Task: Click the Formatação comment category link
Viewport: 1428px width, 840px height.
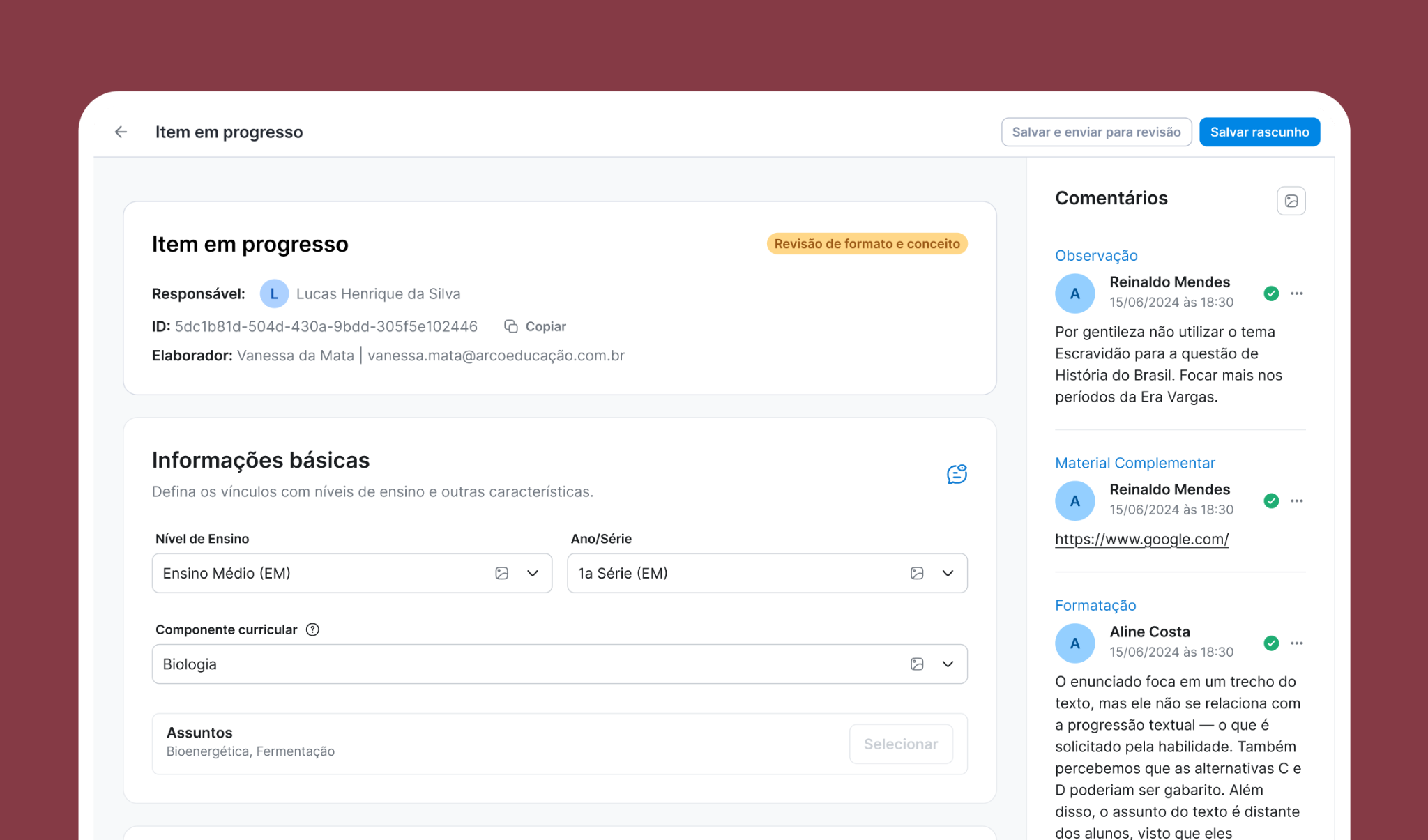Action: coord(1095,605)
